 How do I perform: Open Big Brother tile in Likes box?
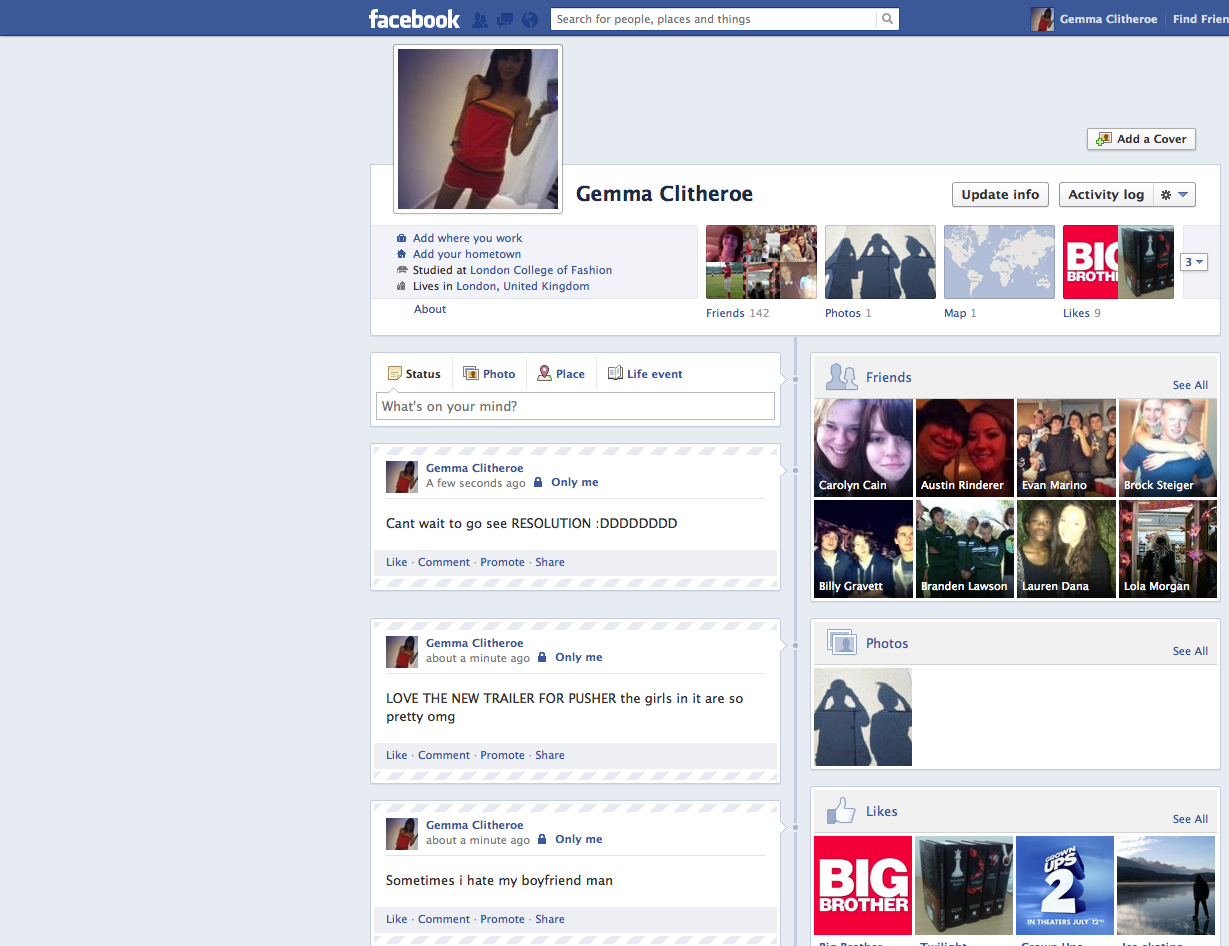[x=863, y=885]
